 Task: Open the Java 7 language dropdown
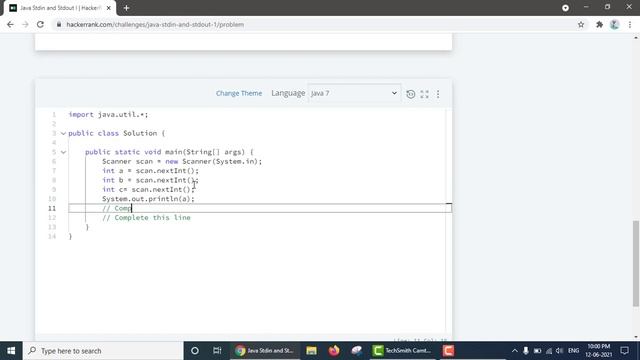(x=354, y=93)
